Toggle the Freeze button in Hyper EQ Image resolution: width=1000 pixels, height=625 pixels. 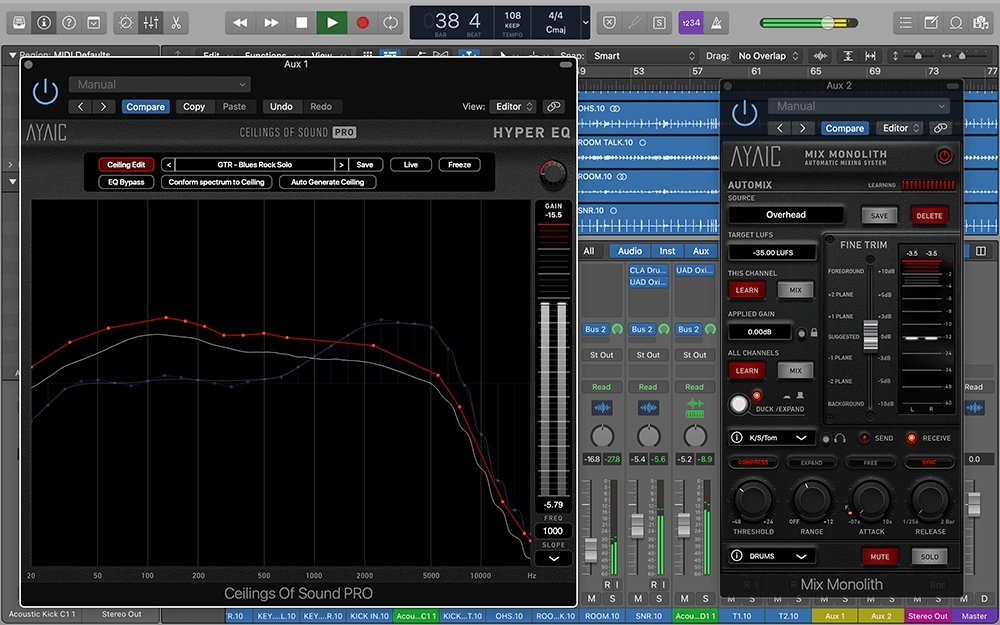point(459,165)
